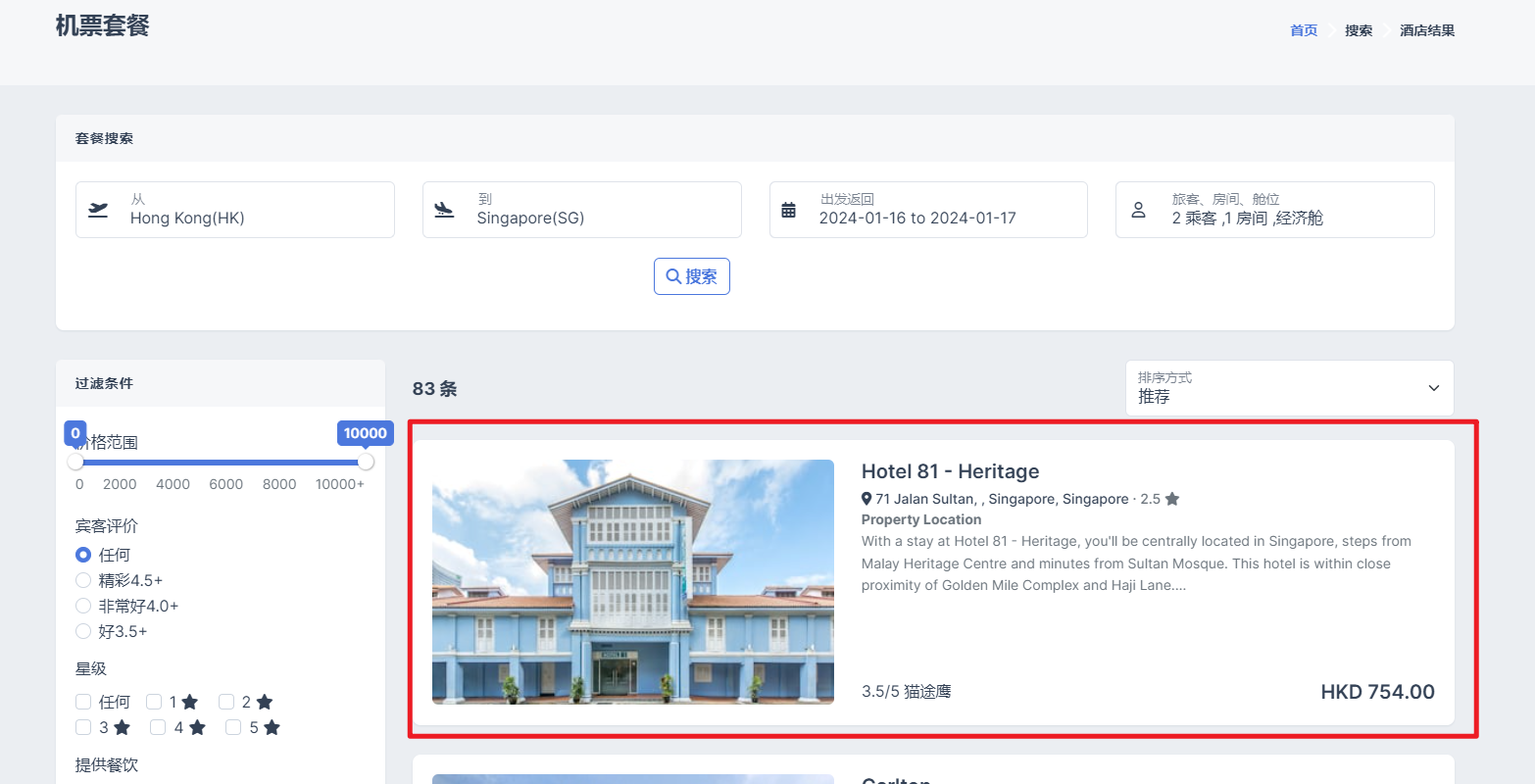Enable the 5 star rating checkbox

coord(233,727)
